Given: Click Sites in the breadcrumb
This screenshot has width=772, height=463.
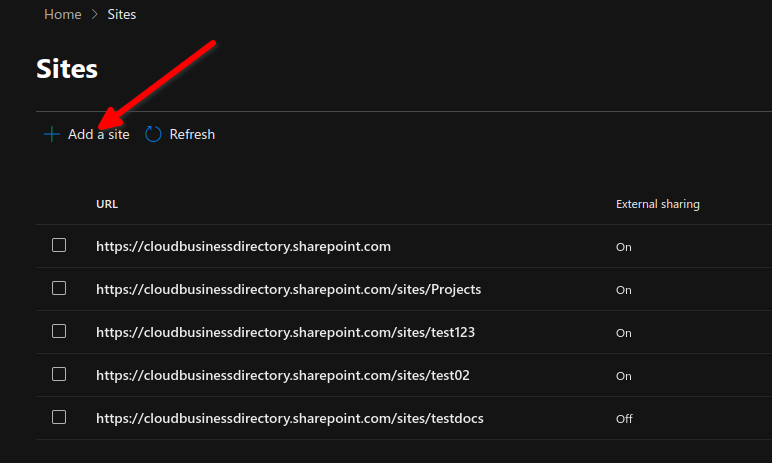Looking at the screenshot, I should (x=122, y=15).
